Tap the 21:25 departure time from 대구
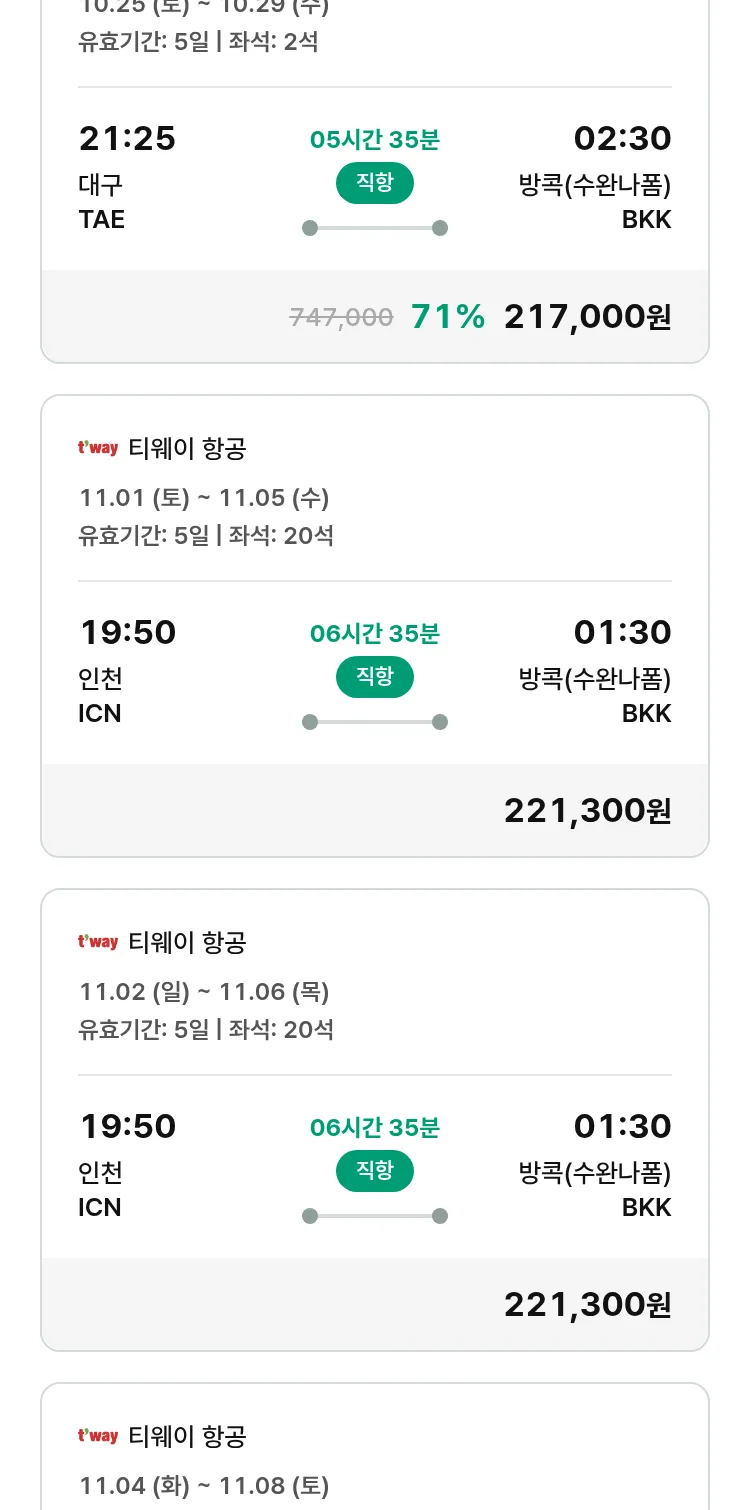Viewport: 750px width, 1510px height. tap(127, 139)
